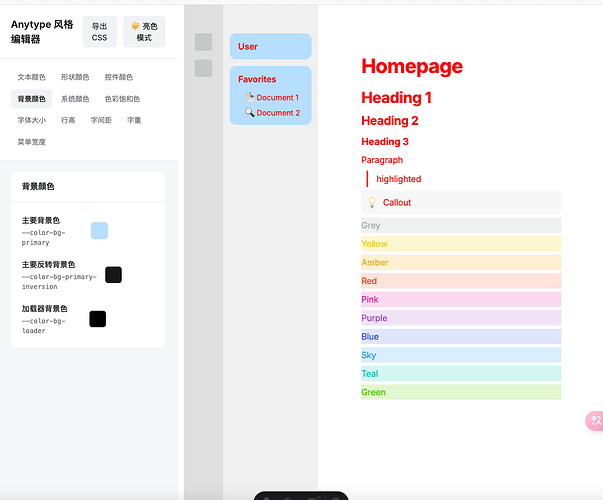Screen dimensions: 603x500
Task: Open the 字间距 tab
Action: point(101,120)
